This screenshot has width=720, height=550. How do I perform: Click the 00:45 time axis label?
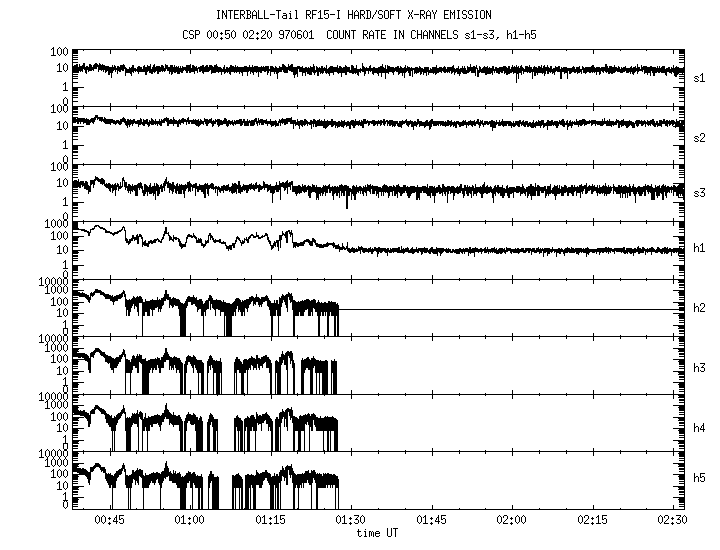pyautogui.click(x=109, y=520)
